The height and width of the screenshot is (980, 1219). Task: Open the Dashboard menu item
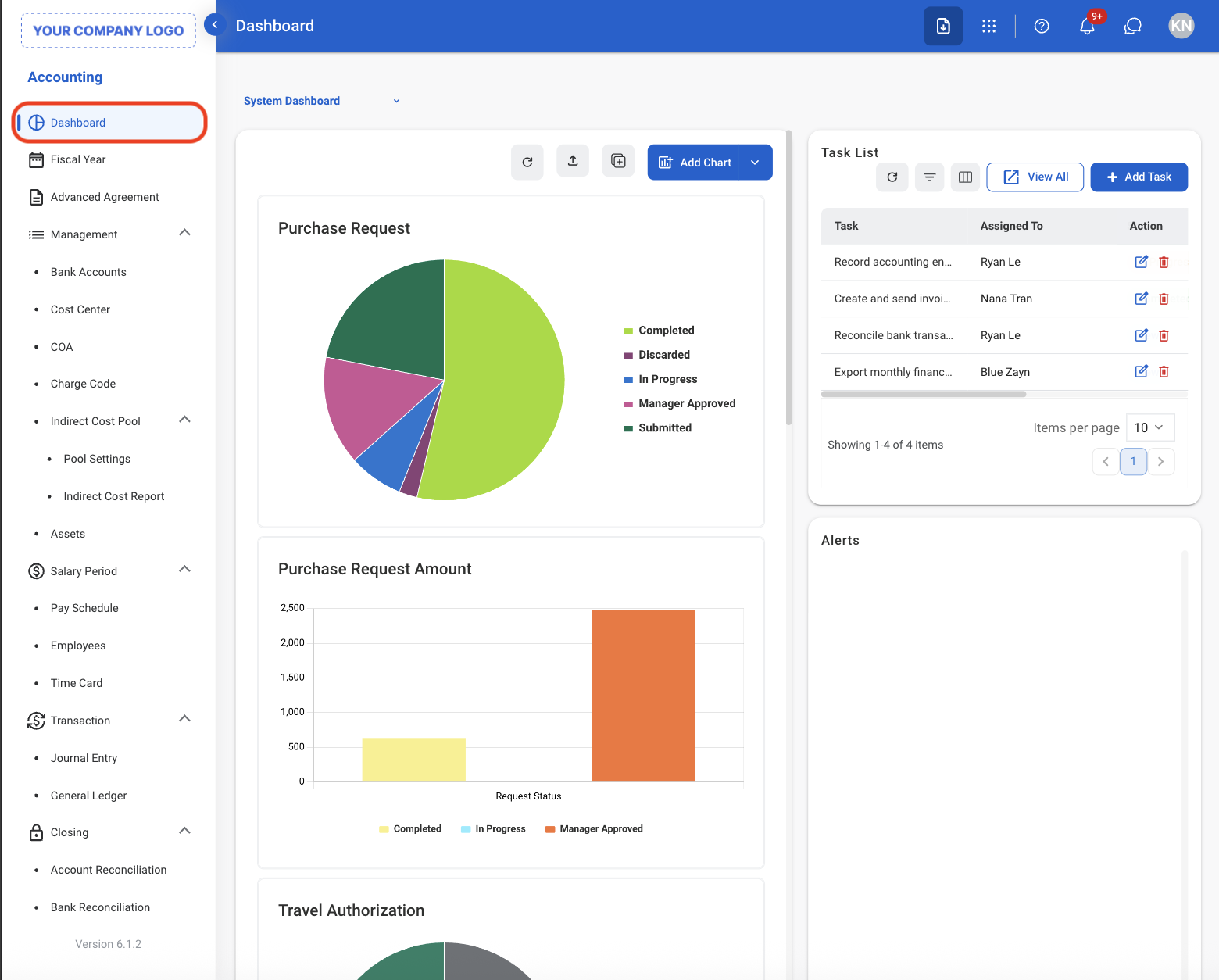pyautogui.click(x=109, y=123)
